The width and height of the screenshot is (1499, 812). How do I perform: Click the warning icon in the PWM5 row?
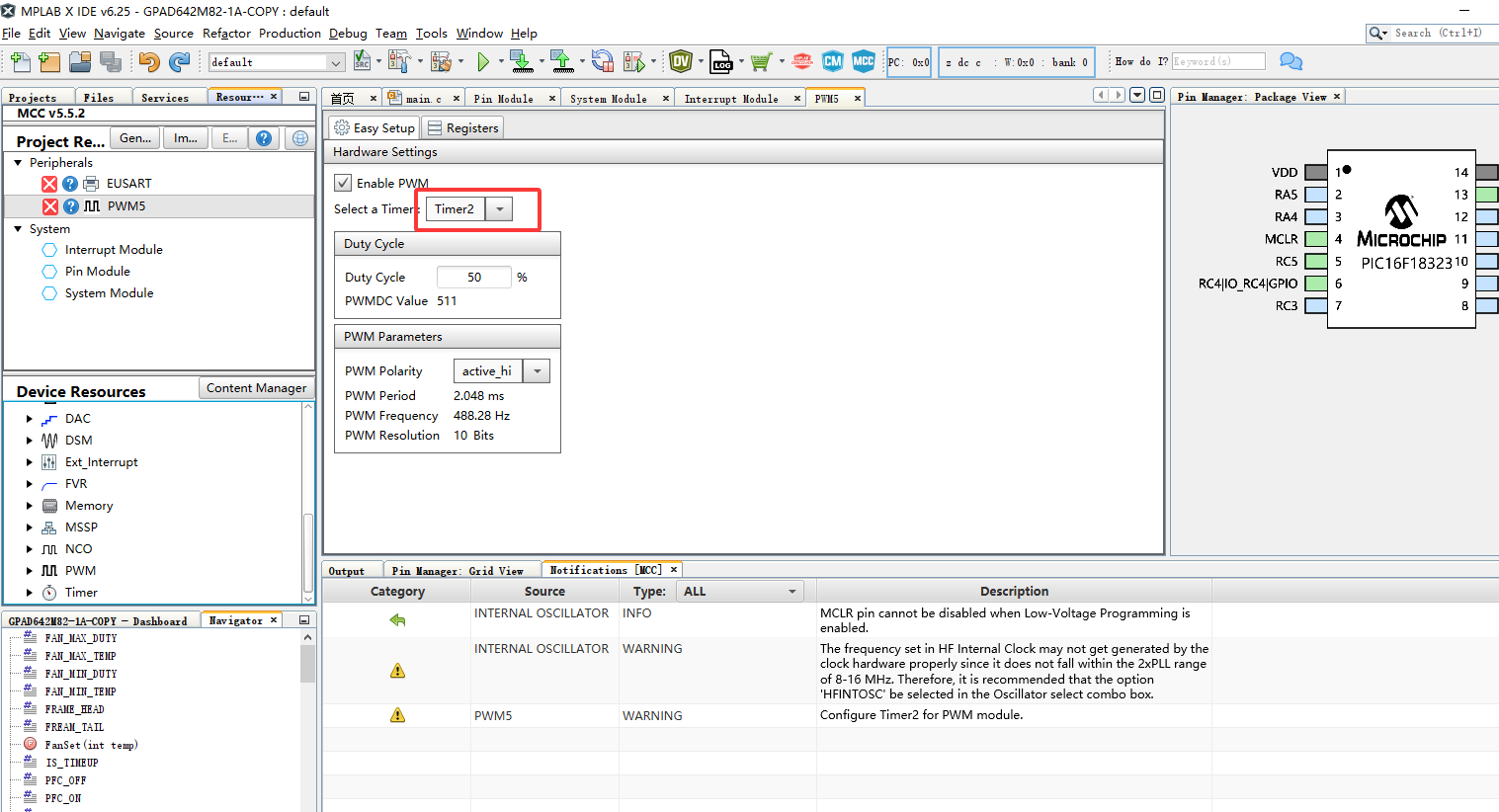(x=397, y=715)
